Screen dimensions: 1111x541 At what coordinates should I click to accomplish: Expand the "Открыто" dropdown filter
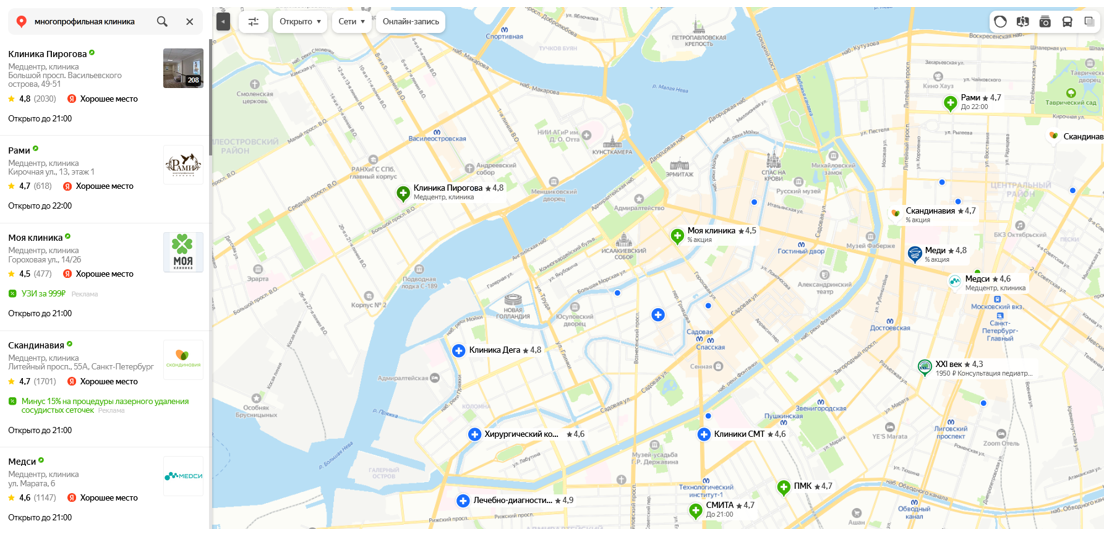click(300, 22)
